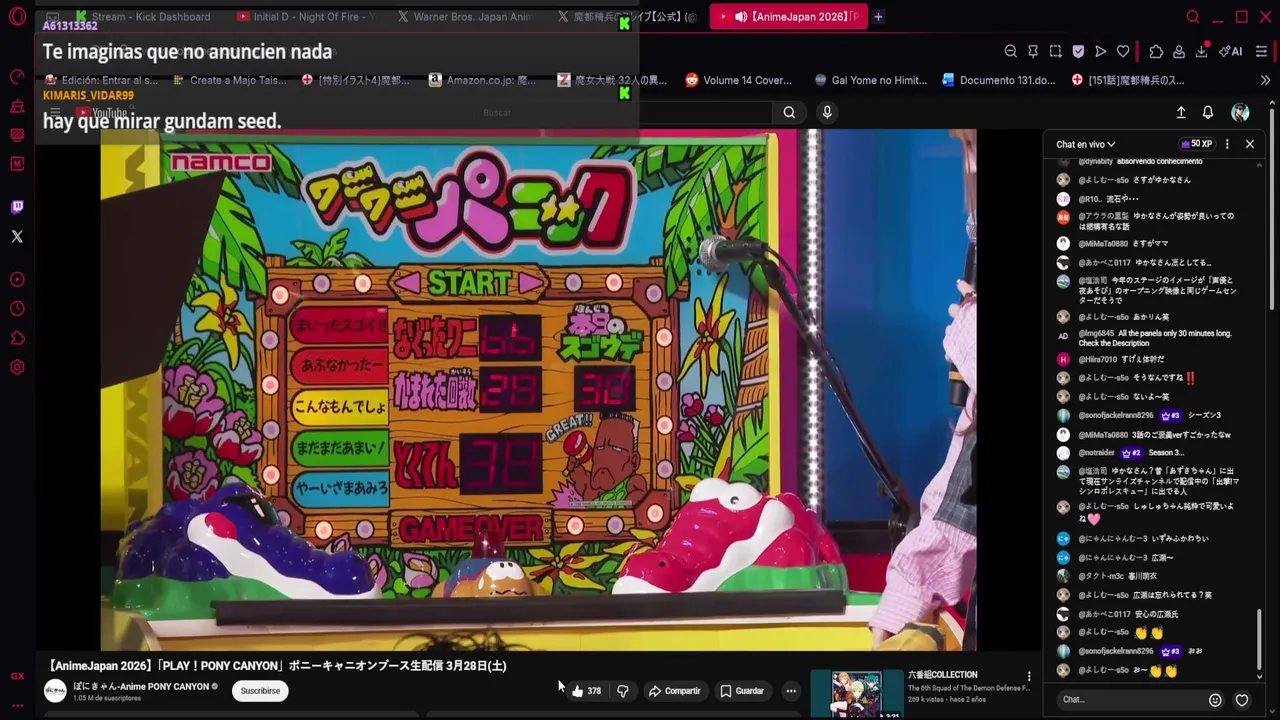The width and height of the screenshot is (1280, 720).
Task: Open sidebar settings gear icon
Action: tap(17, 367)
